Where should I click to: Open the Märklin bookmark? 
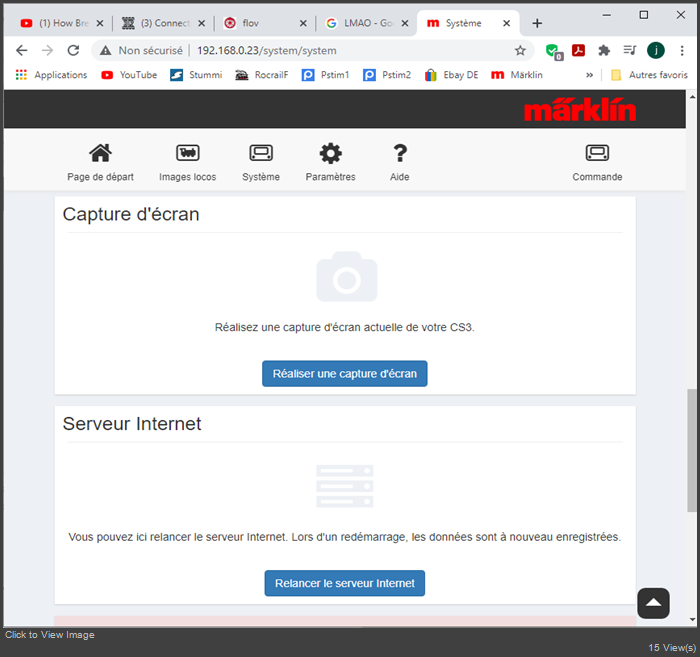pyautogui.click(x=517, y=75)
